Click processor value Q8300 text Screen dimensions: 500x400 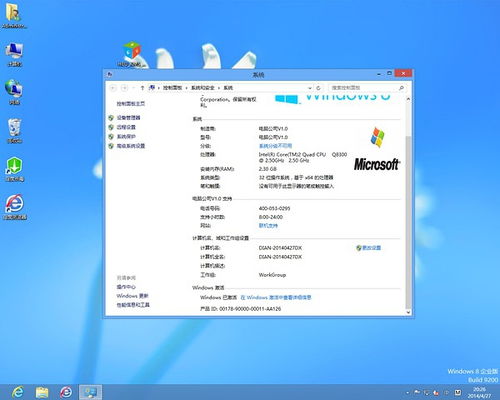(x=339, y=155)
